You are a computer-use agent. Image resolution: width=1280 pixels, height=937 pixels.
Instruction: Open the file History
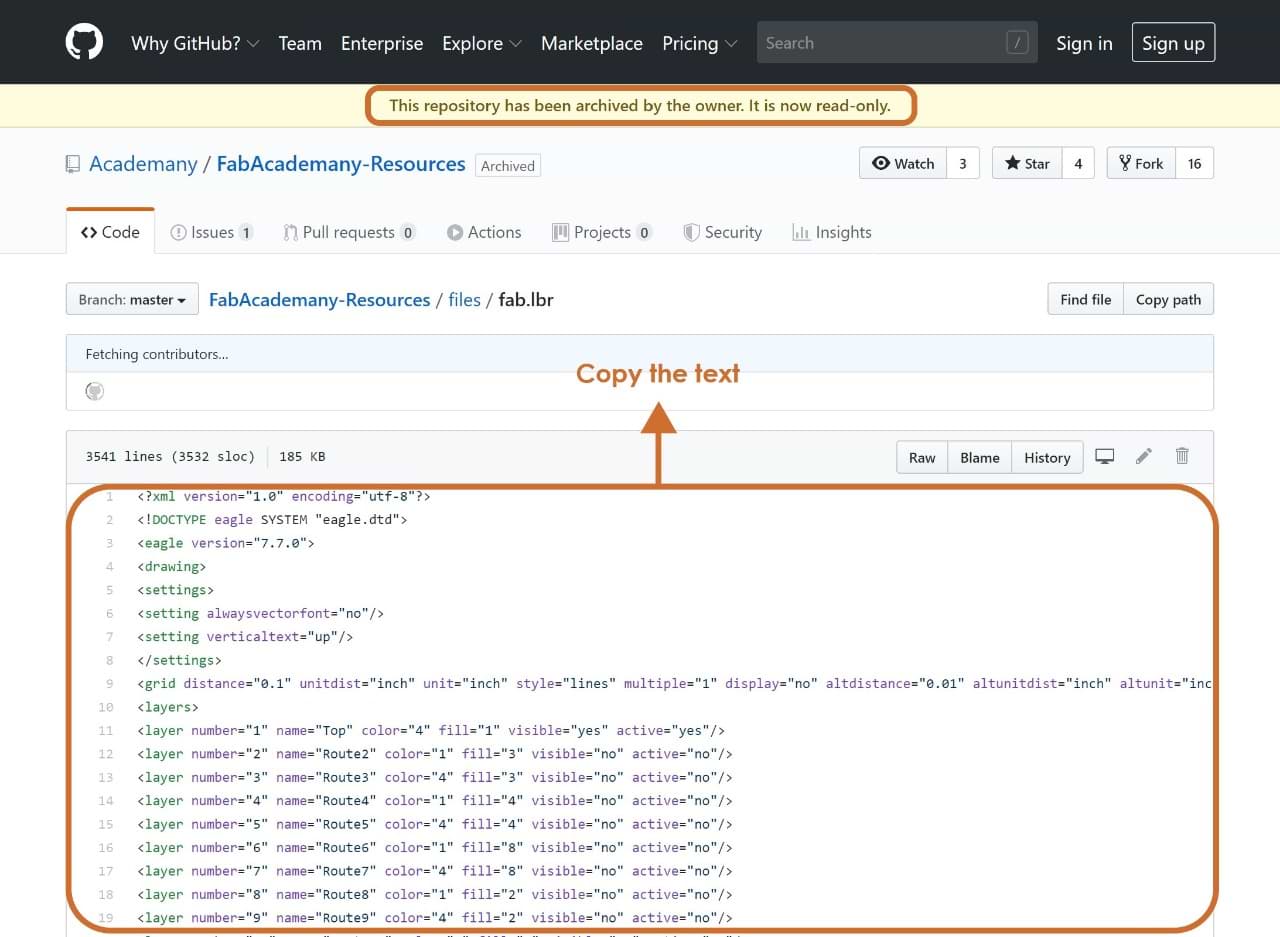tap(1047, 457)
